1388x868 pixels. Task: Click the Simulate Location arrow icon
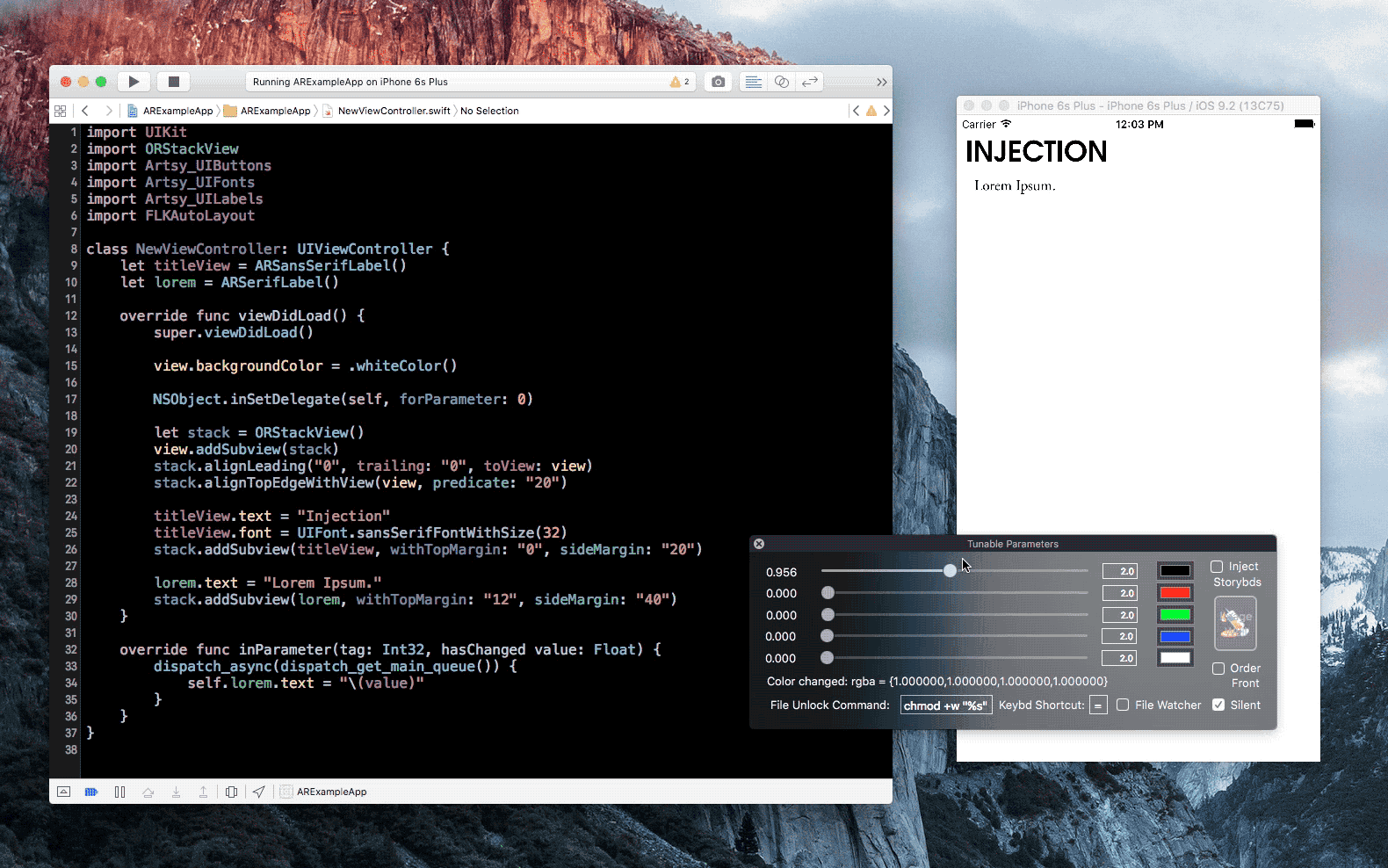click(258, 792)
